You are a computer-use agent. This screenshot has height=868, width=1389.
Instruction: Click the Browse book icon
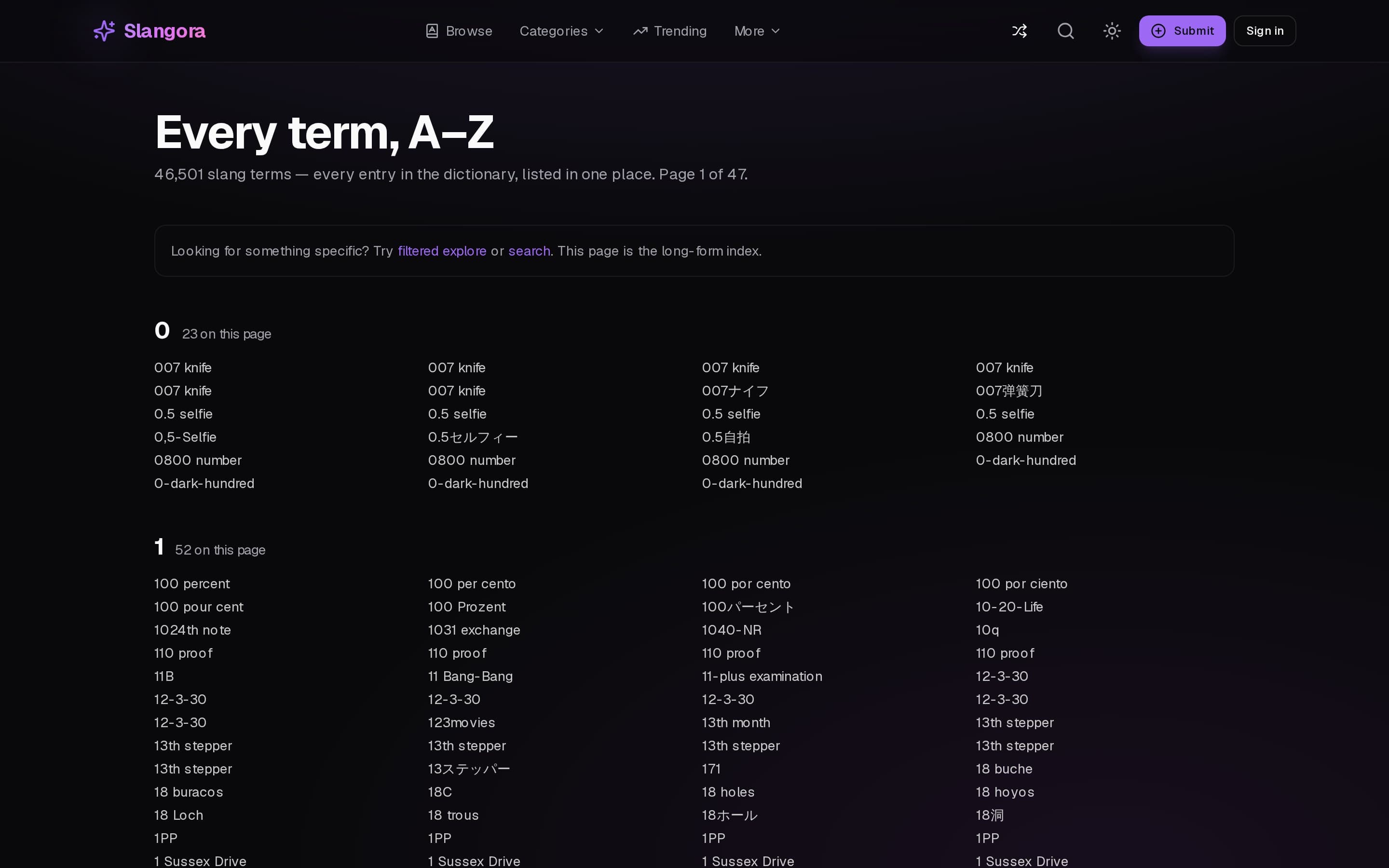point(432,31)
